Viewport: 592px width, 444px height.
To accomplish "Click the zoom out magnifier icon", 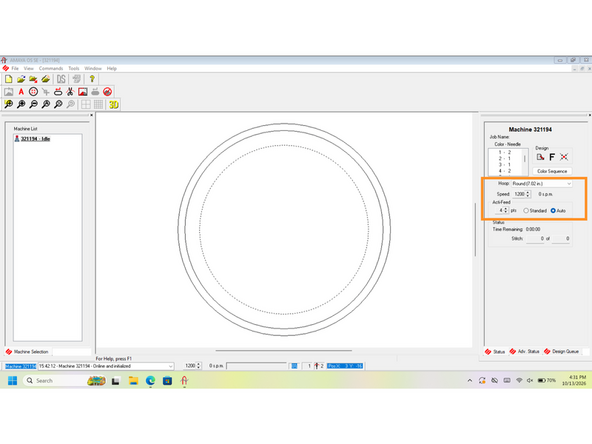I will tap(33, 104).
